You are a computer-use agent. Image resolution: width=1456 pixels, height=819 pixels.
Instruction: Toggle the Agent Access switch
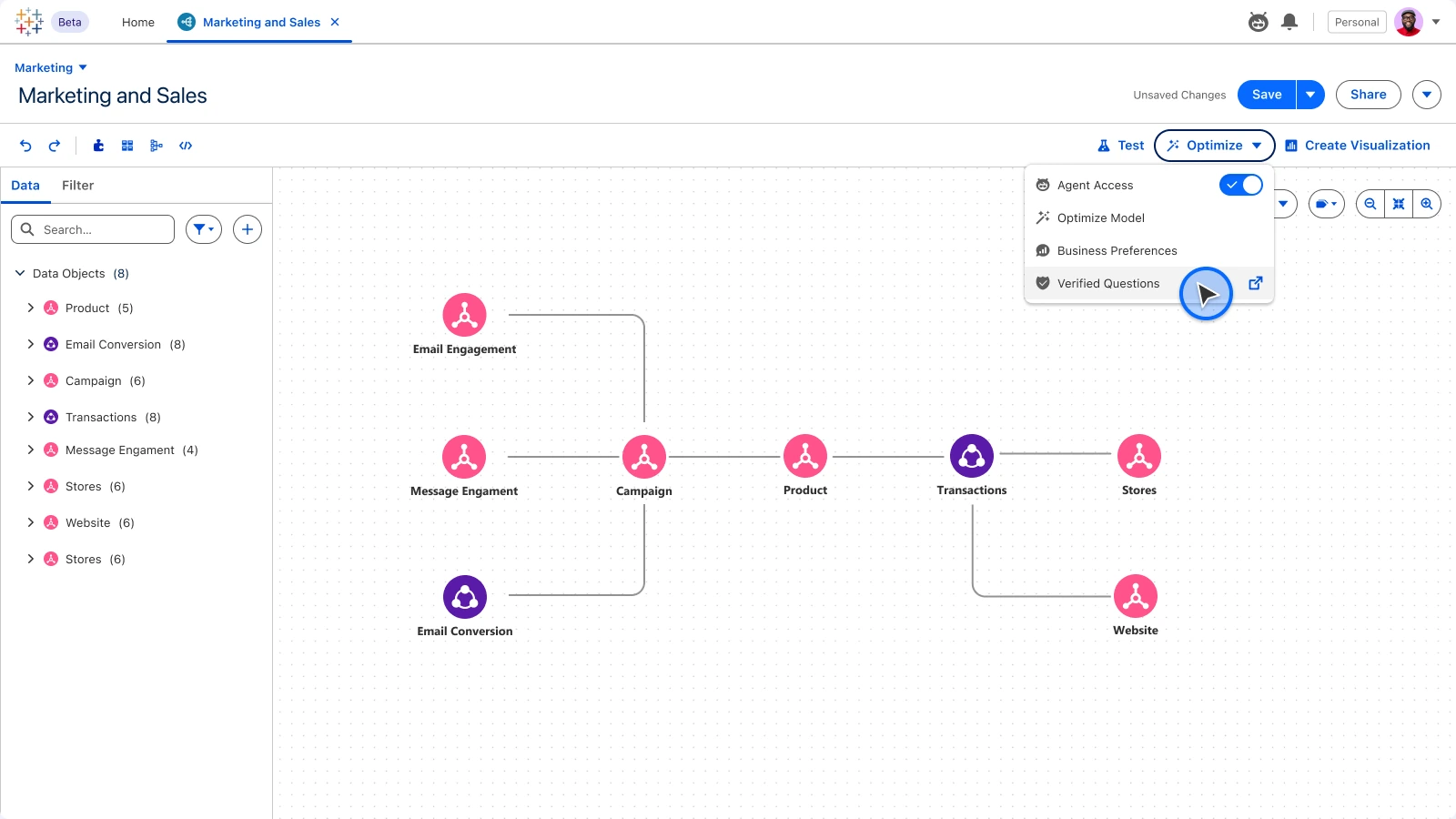[1241, 185]
